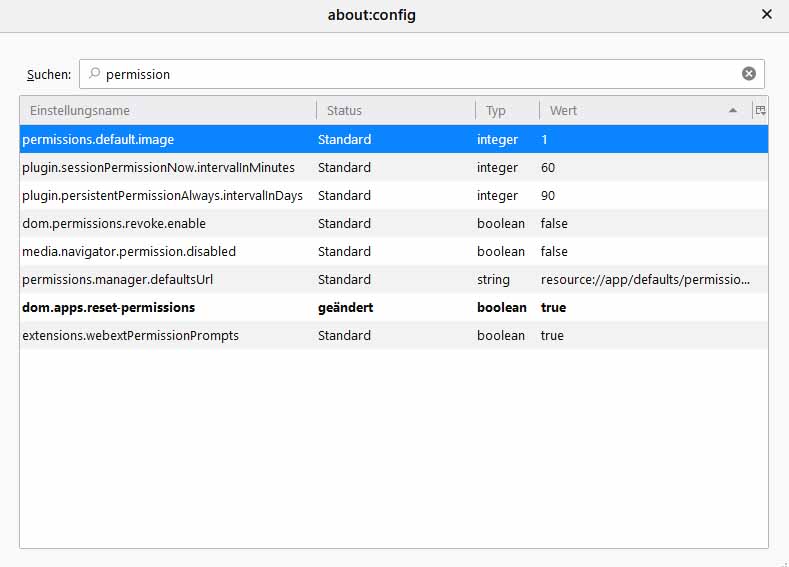The width and height of the screenshot is (789, 567).
Task: Sort by Typ column header
Action: (x=507, y=110)
